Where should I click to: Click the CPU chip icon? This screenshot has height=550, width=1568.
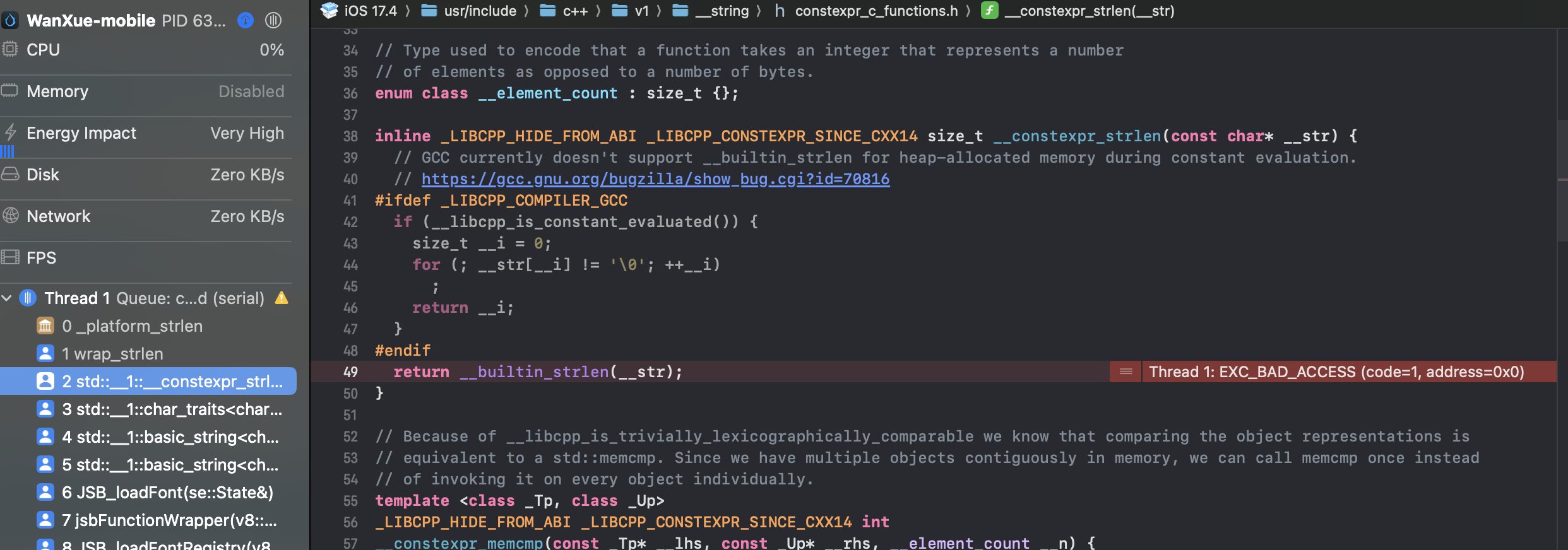(x=9, y=49)
